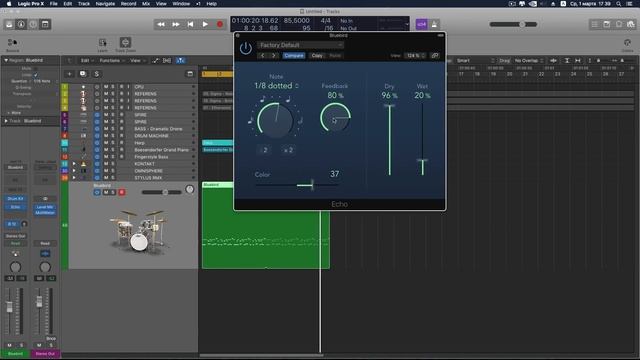
Task: Open the File menu
Action: click(x=53, y=4)
